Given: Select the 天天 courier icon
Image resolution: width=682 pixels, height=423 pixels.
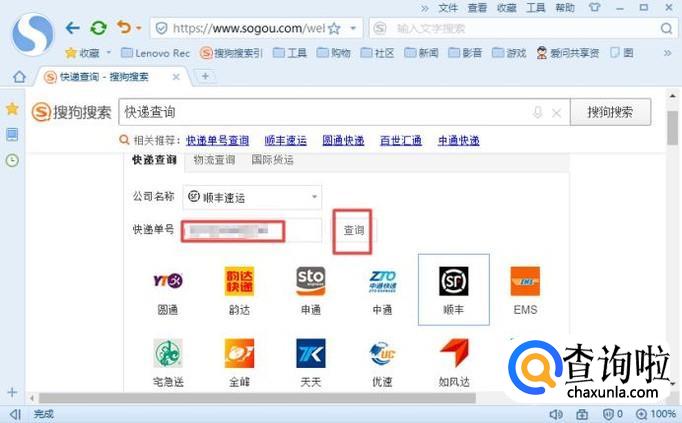Looking at the screenshot, I should click(310, 354).
